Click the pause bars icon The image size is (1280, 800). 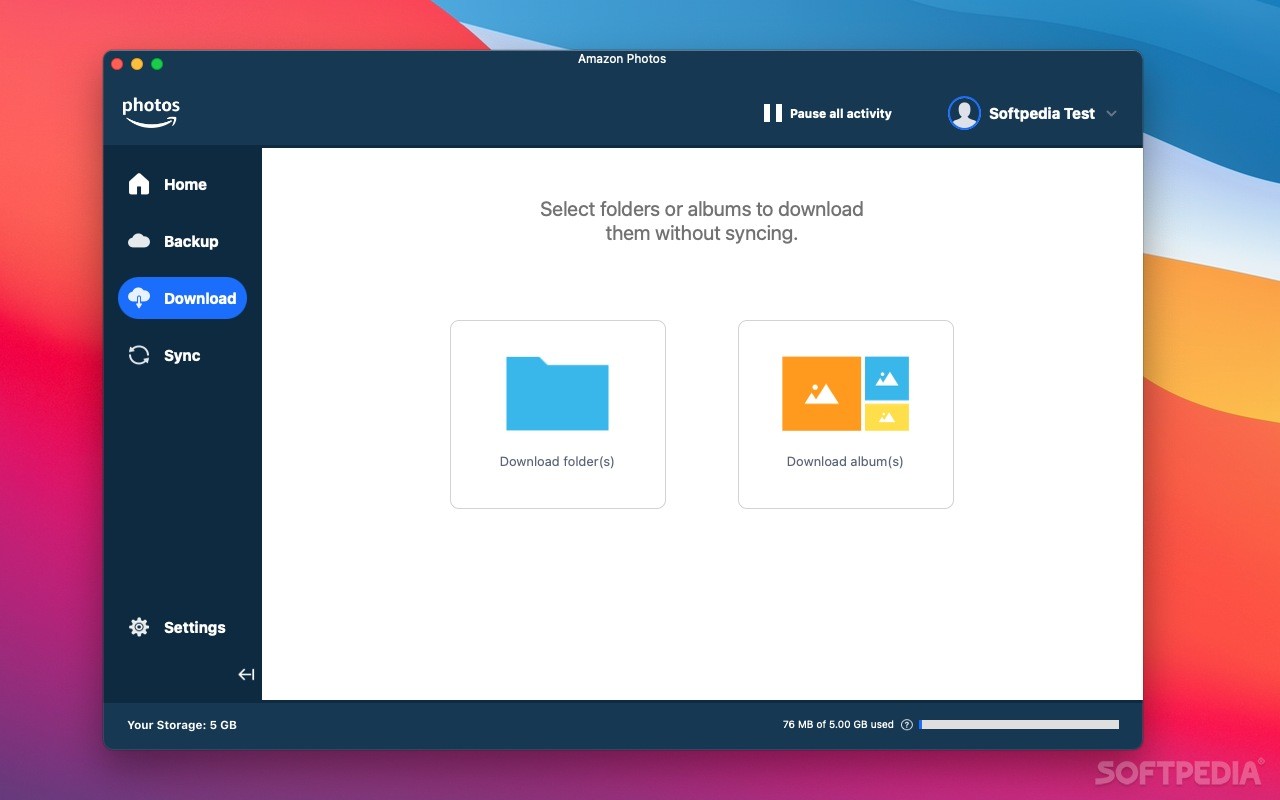pyautogui.click(x=772, y=113)
